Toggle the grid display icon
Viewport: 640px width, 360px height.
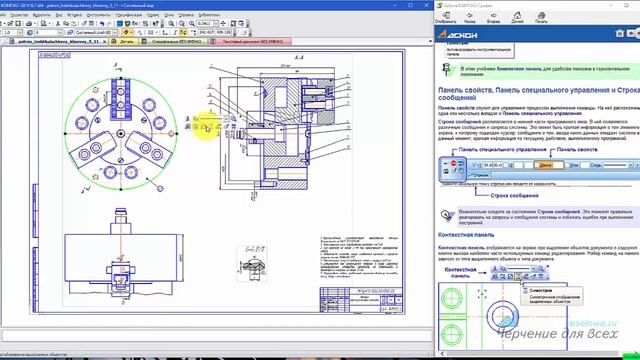[x=150, y=32]
